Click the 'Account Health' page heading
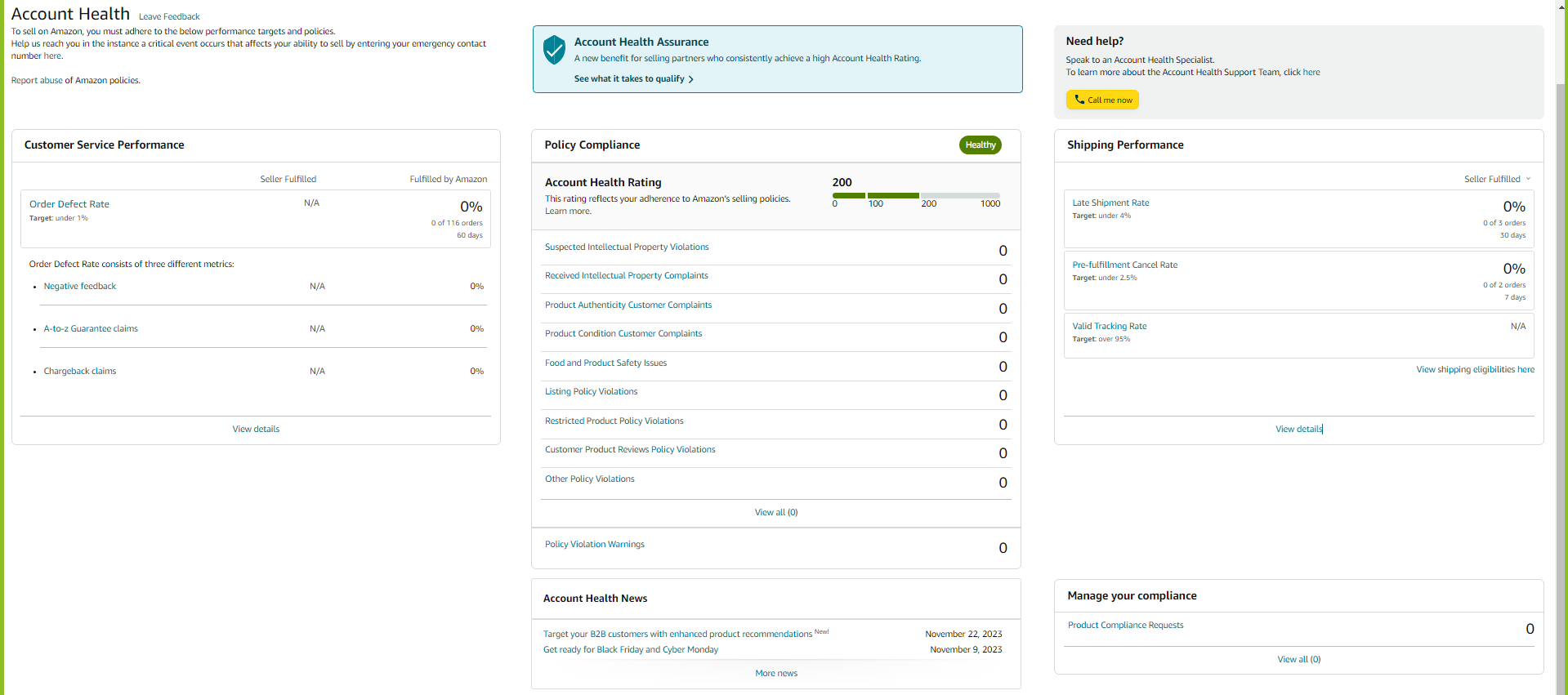 point(70,14)
